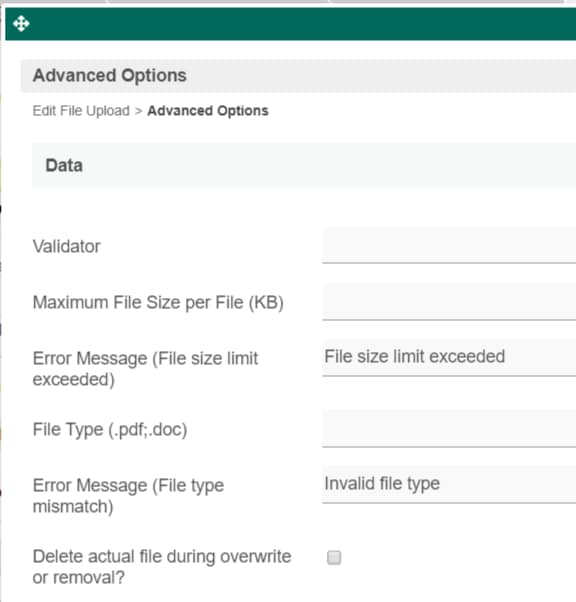Collapse the Data section header

304,165
